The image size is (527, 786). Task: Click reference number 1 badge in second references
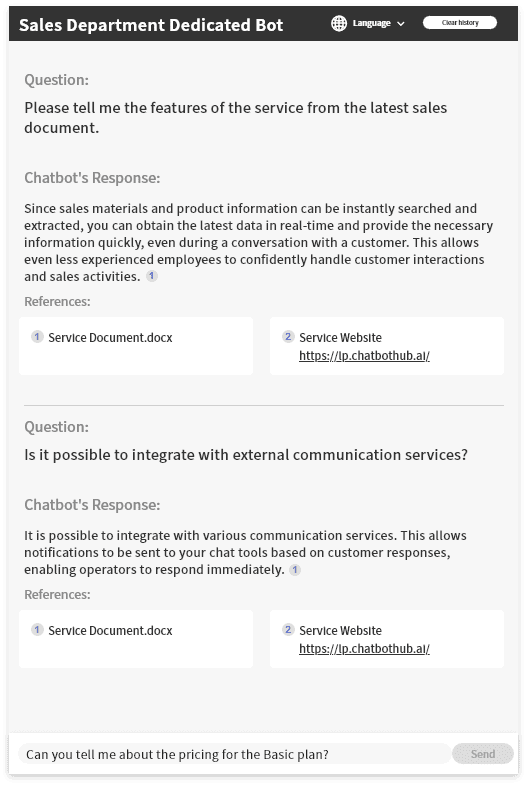point(37,629)
